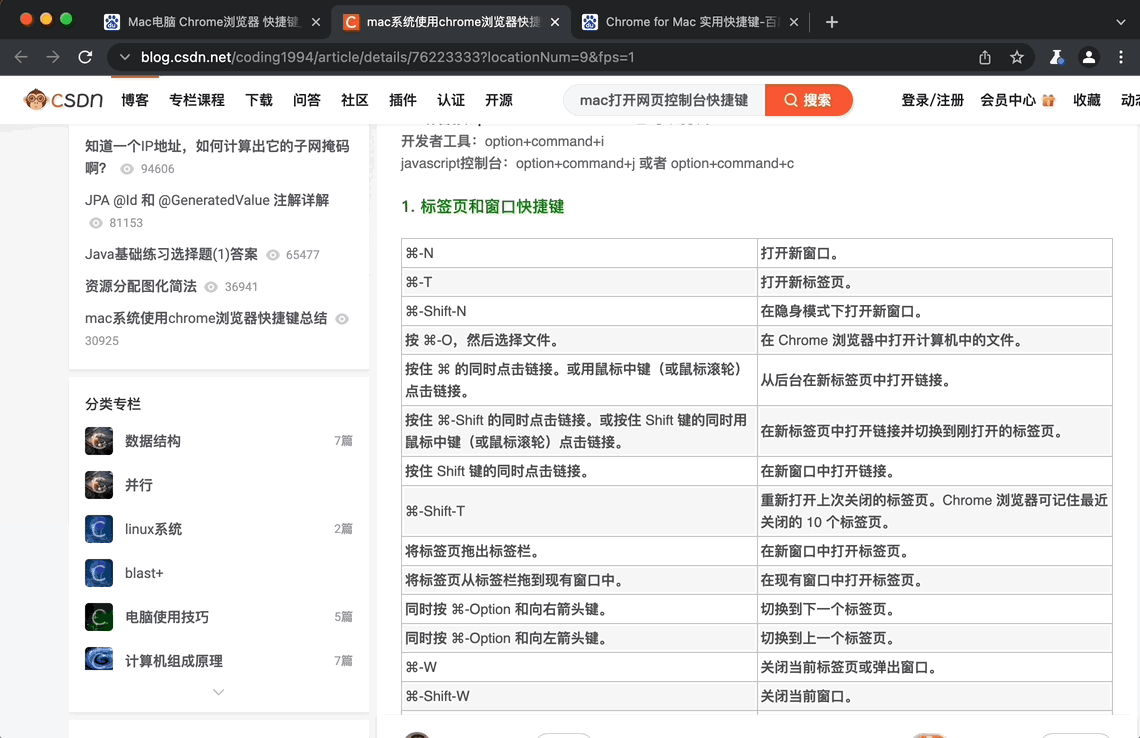Click the 电脑使用技巧 column icon
The image size is (1140, 738).
tap(99, 617)
